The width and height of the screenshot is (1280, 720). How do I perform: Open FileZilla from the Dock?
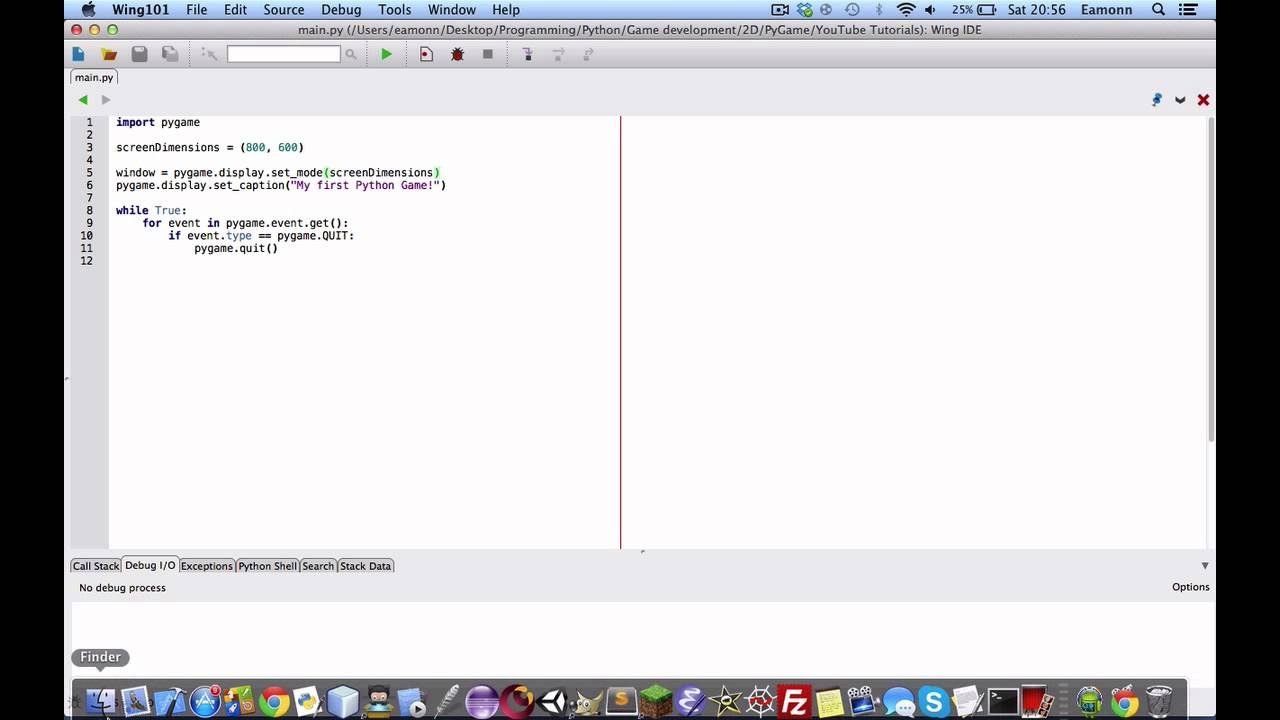pos(794,701)
